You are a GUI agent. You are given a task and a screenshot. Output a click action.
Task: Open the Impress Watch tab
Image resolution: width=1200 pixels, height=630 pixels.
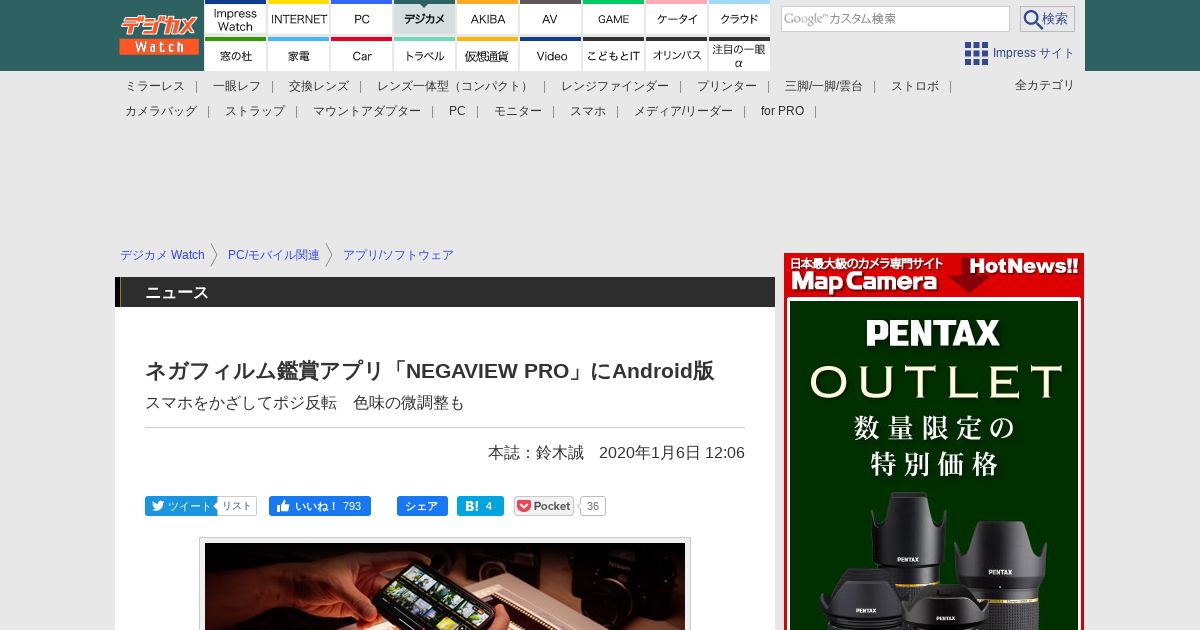pyautogui.click(x=236, y=18)
